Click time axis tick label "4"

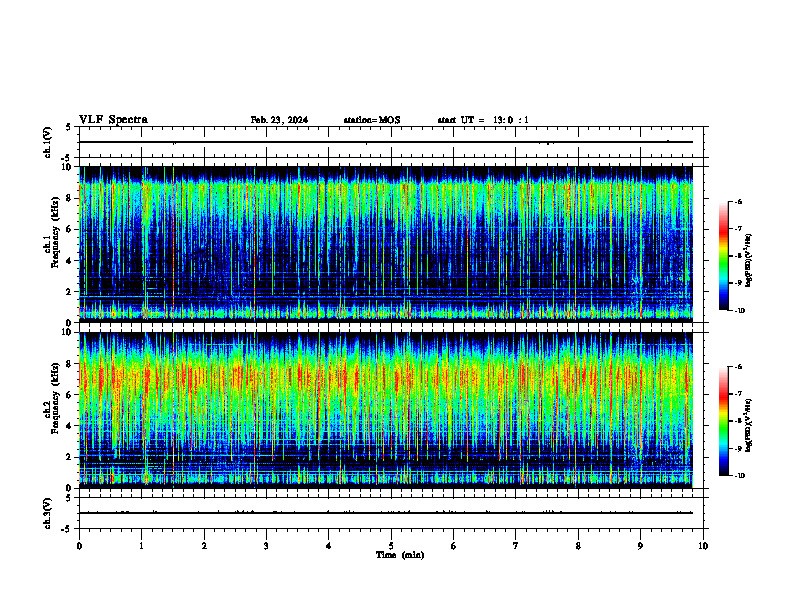pyautogui.click(x=328, y=546)
